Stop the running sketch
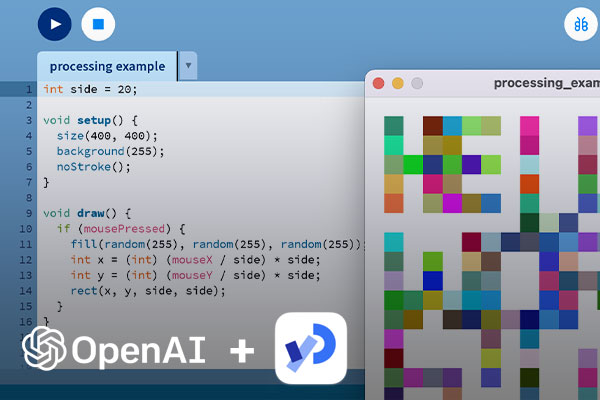This screenshot has height=400, width=600. (x=98, y=24)
